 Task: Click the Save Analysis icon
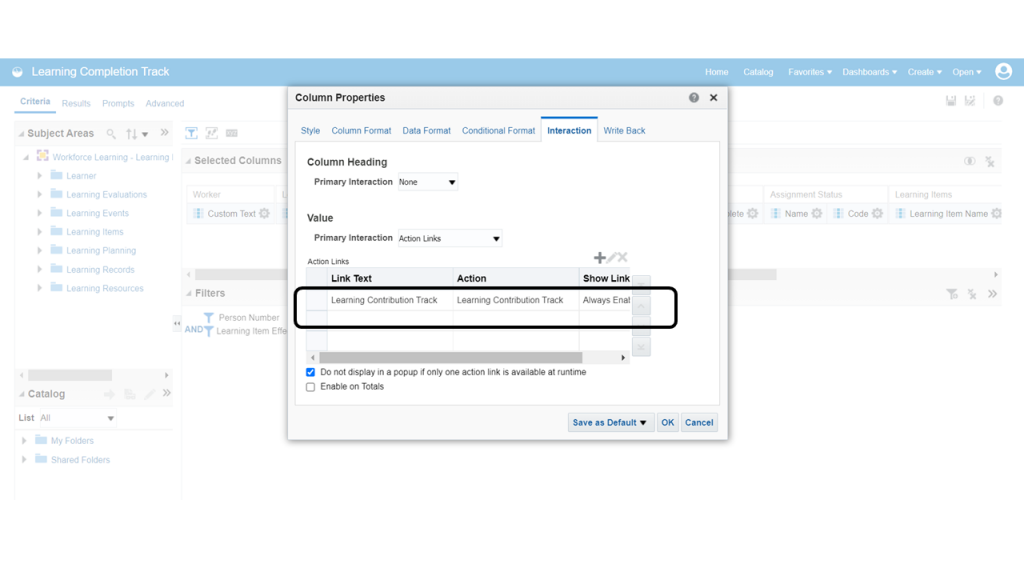[951, 101]
